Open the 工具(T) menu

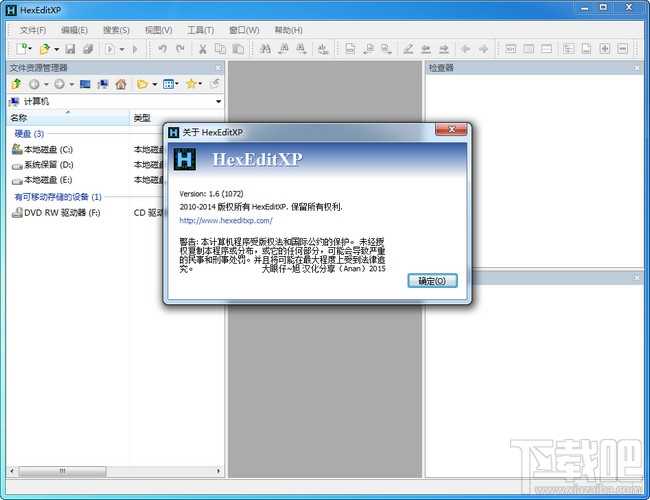point(201,30)
